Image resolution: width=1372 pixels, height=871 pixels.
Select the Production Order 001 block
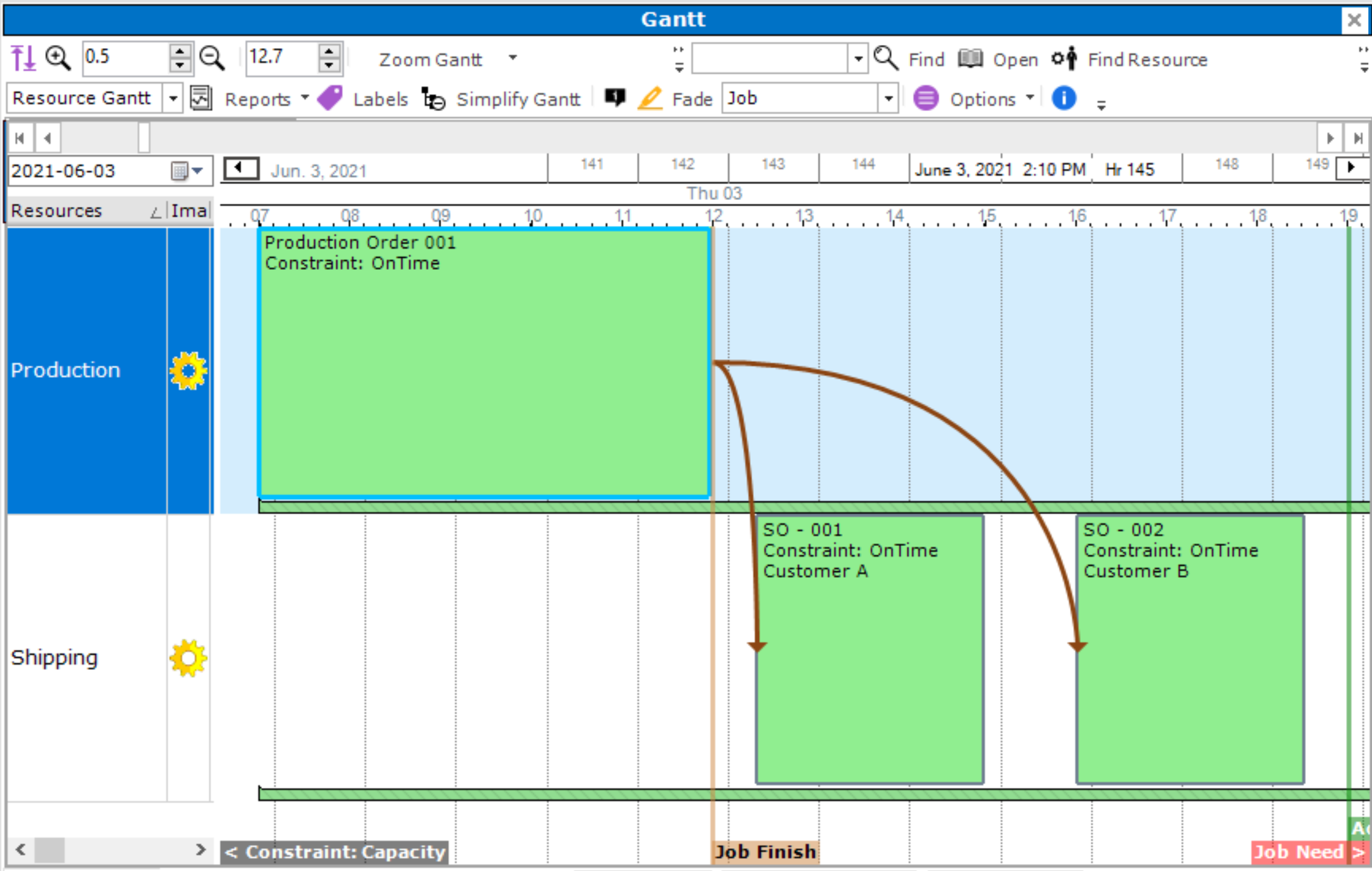pos(484,362)
